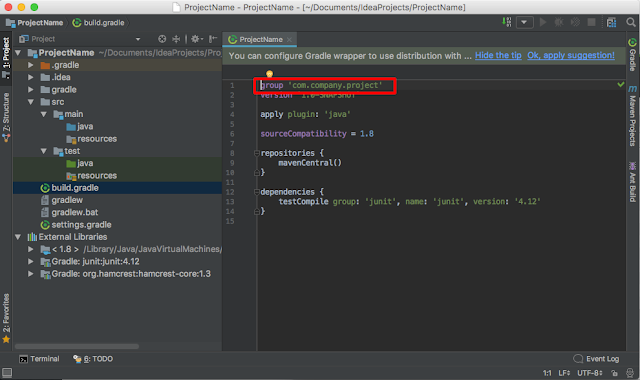640x380 pixels.
Task: Click Ok, apply suggestion! link
Action: [571, 56]
